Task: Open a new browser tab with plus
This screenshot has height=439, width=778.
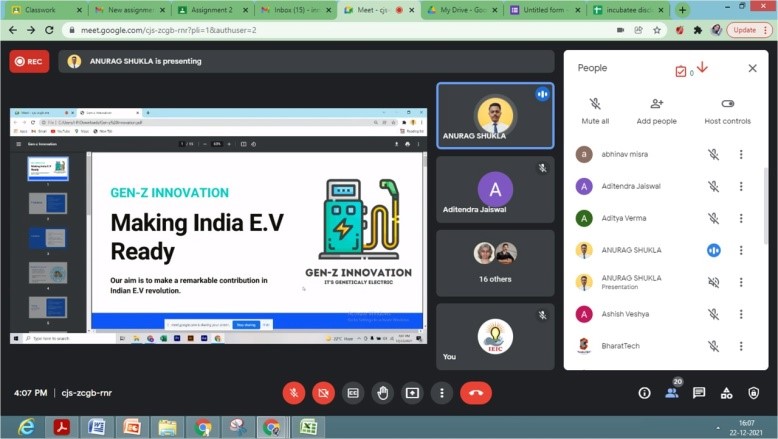Action: [x=682, y=9]
